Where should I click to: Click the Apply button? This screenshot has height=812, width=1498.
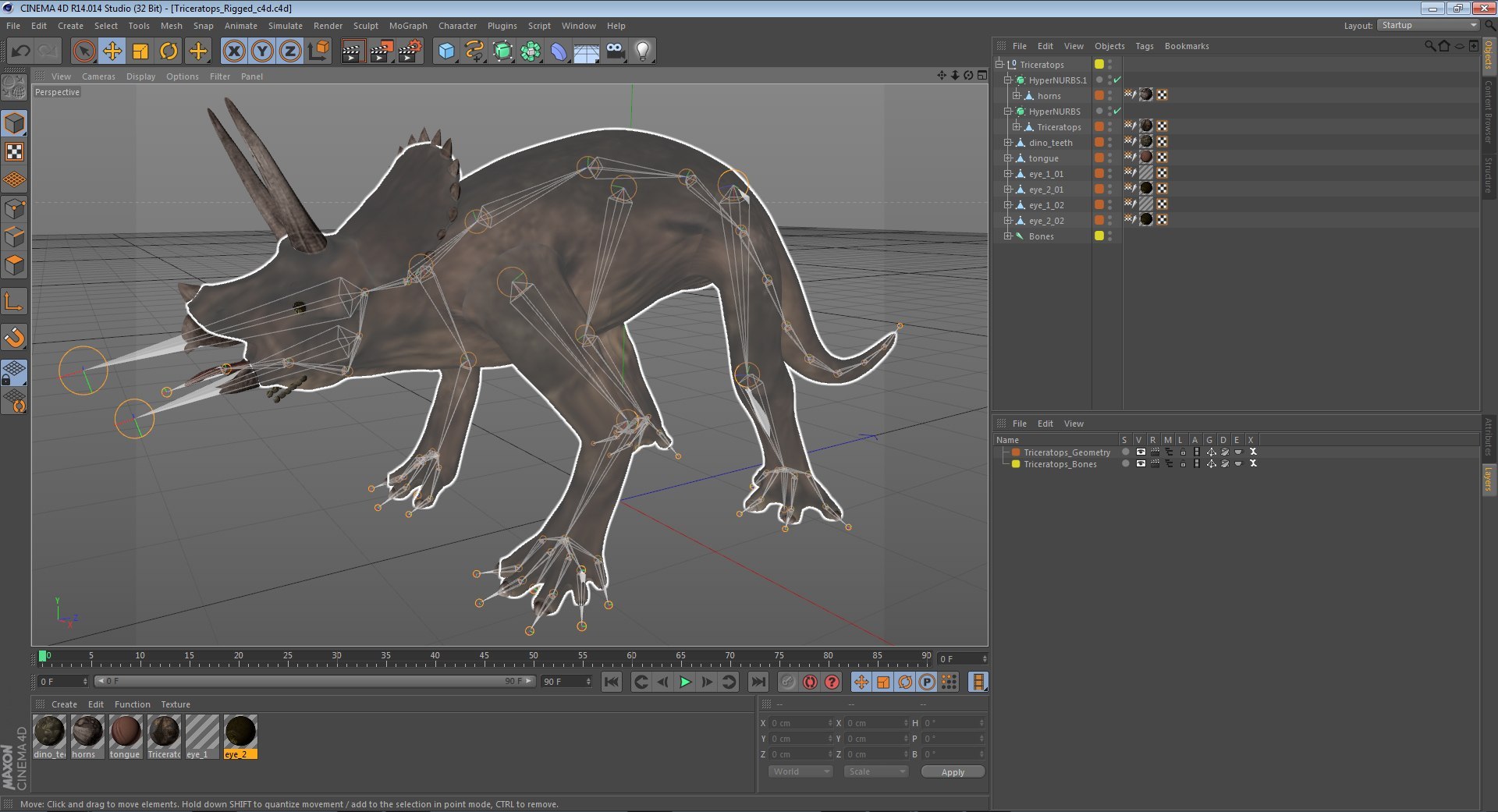coord(953,771)
